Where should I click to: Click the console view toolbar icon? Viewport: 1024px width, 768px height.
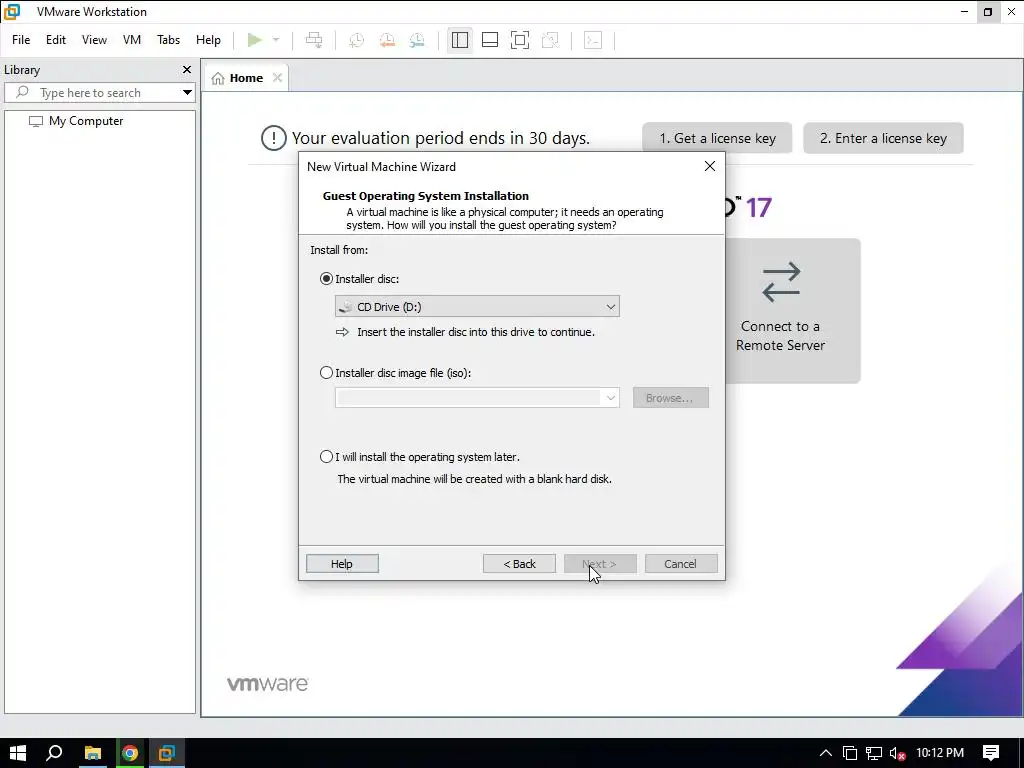(593, 40)
